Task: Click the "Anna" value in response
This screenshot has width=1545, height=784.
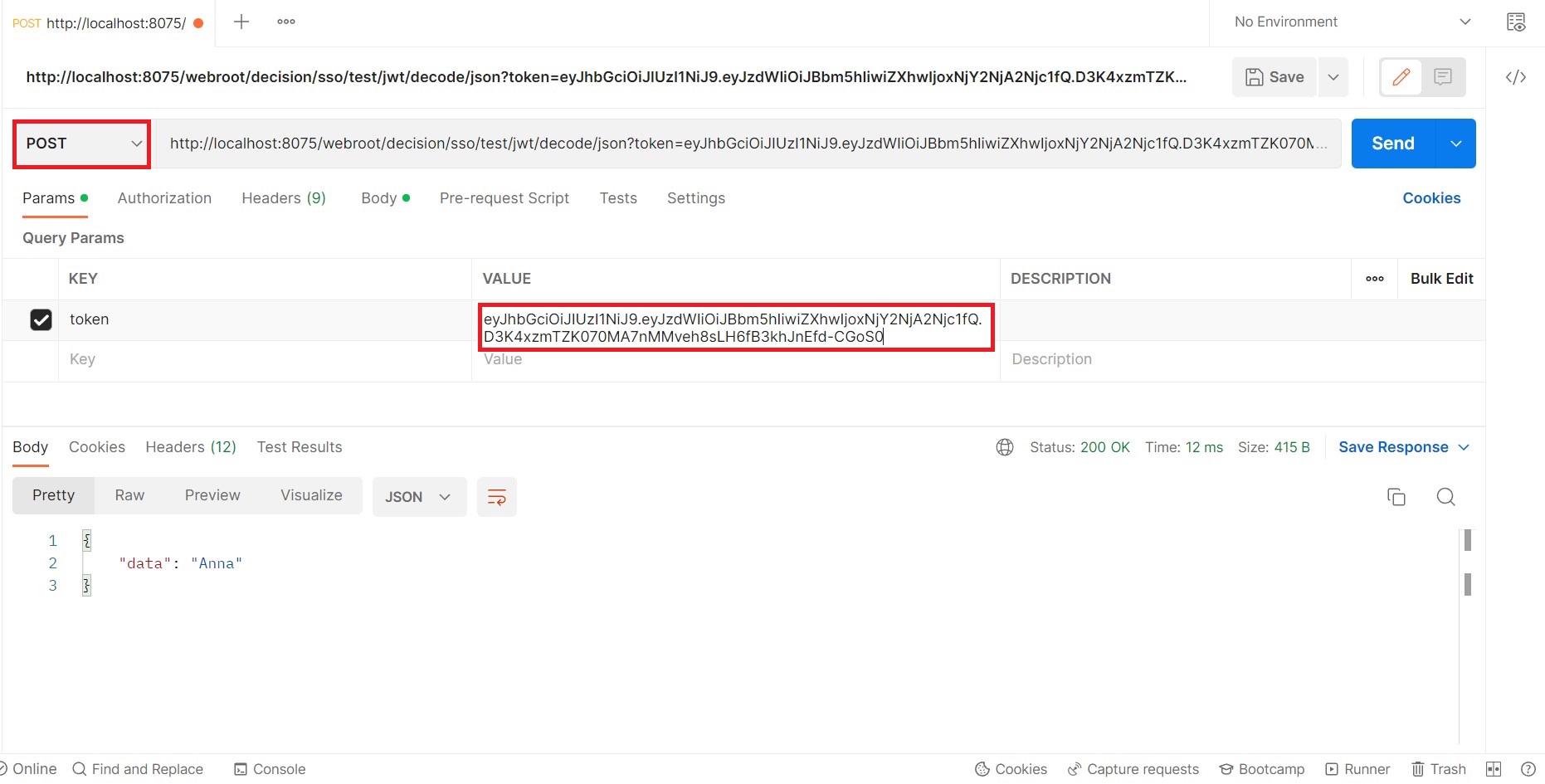Action: (x=217, y=563)
